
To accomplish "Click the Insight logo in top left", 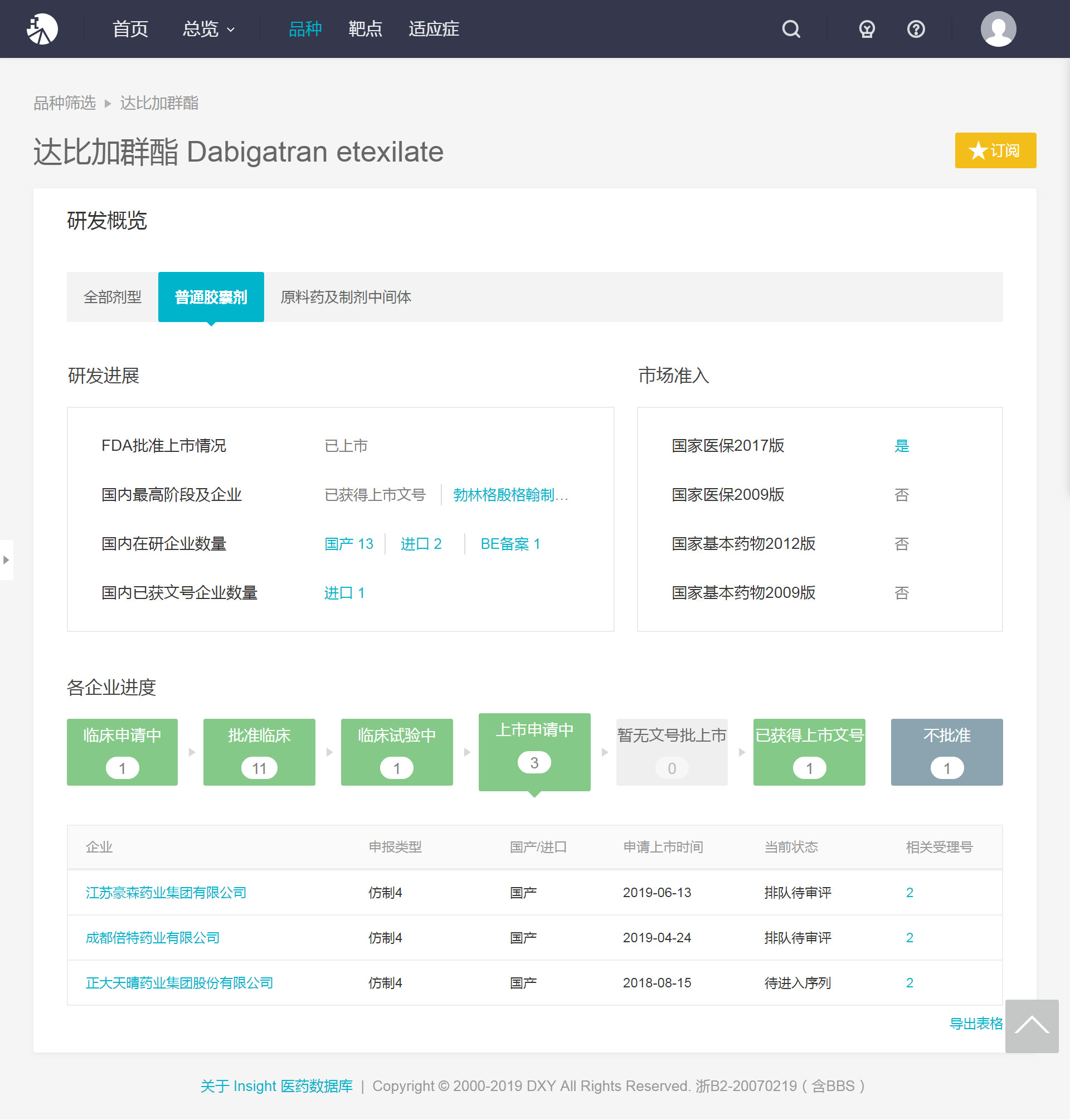I will coord(44,29).
